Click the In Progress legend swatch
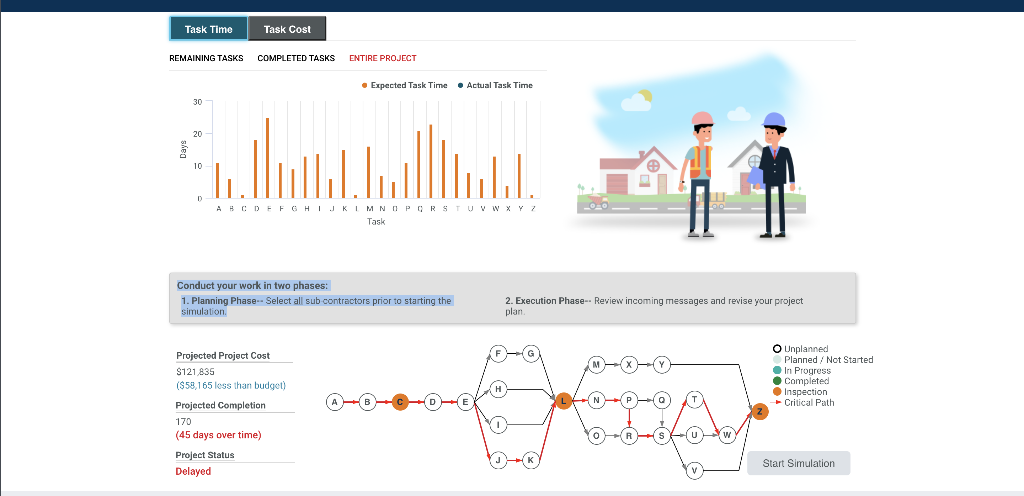1024x496 pixels. click(x=777, y=371)
